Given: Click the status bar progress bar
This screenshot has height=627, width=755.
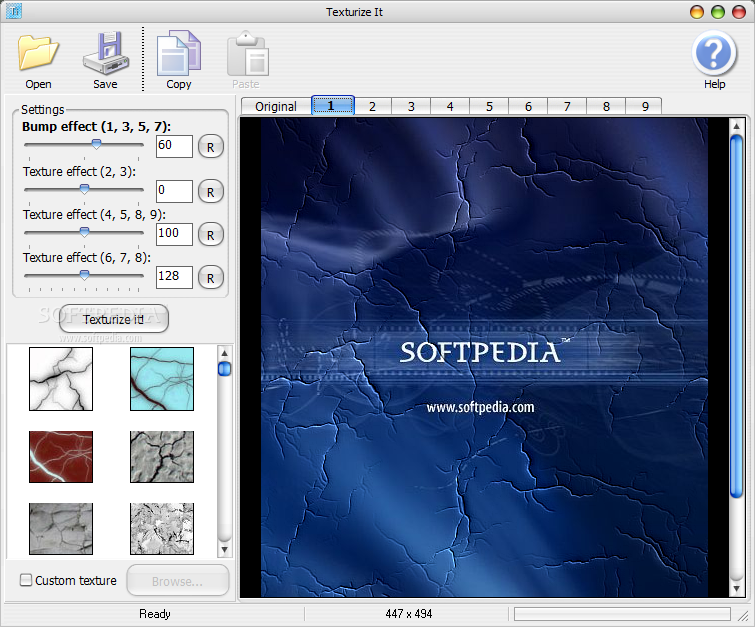Looking at the screenshot, I should [x=622, y=614].
